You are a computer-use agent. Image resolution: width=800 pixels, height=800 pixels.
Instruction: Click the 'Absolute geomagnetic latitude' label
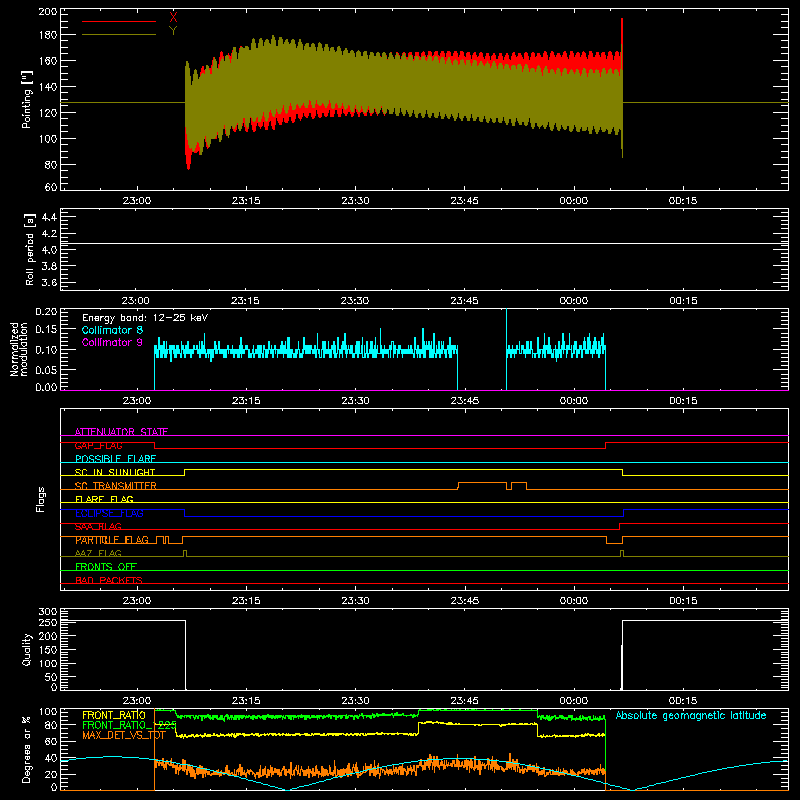691,715
